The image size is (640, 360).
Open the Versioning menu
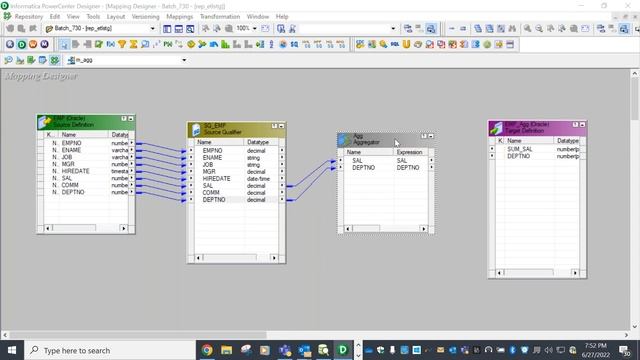pos(145,16)
